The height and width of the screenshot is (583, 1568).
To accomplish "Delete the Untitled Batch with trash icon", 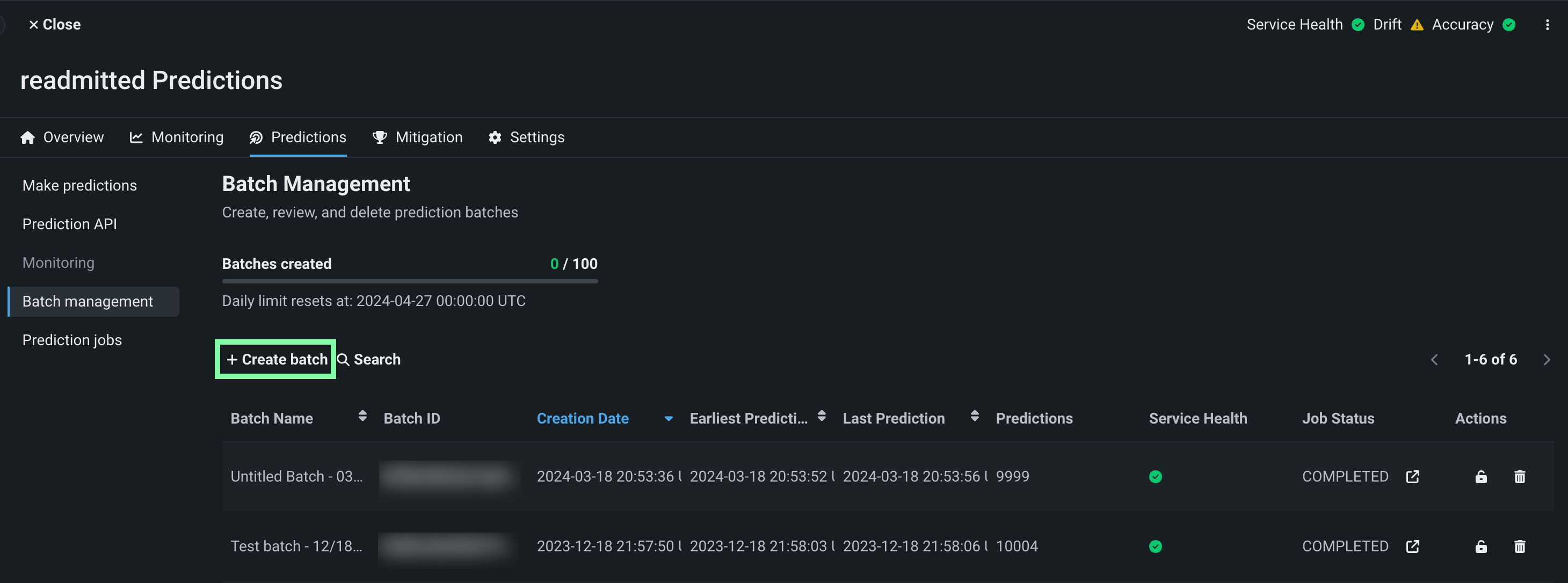I will click(x=1519, y=477).
